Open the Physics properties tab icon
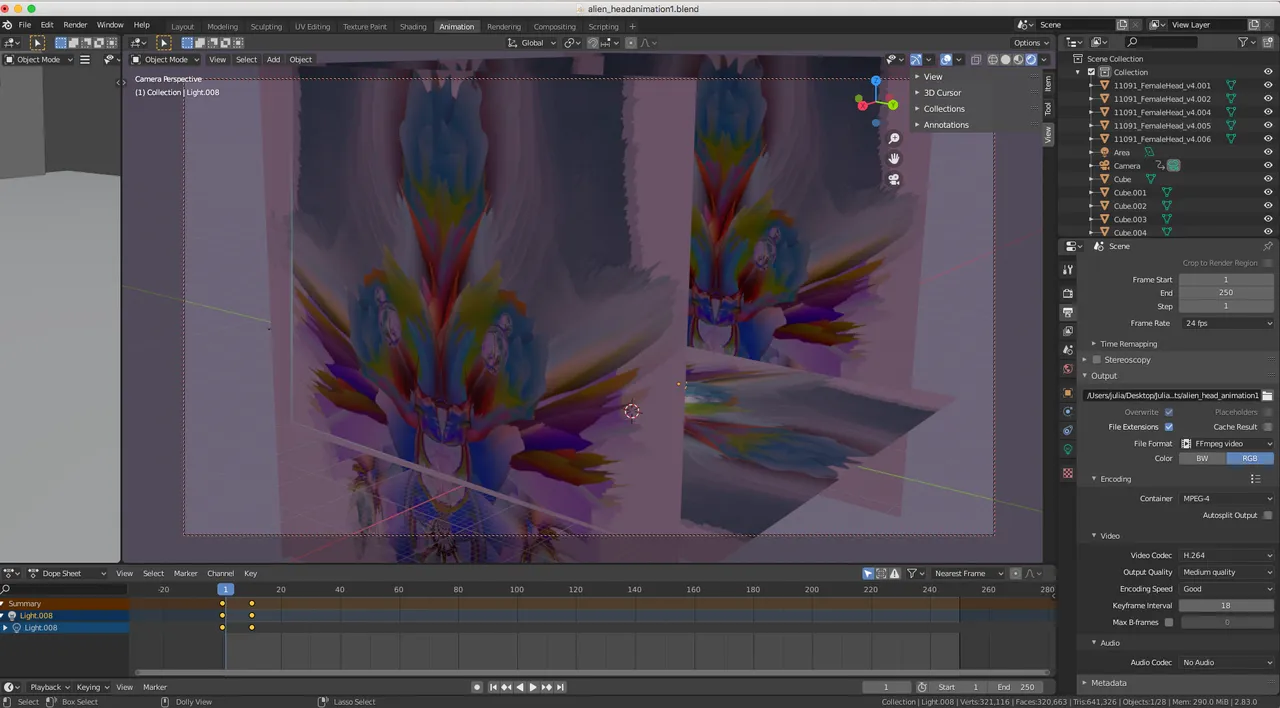The height and width of the screenshot is (708, 1280). pyautogui.click(x=1068, y=411)
